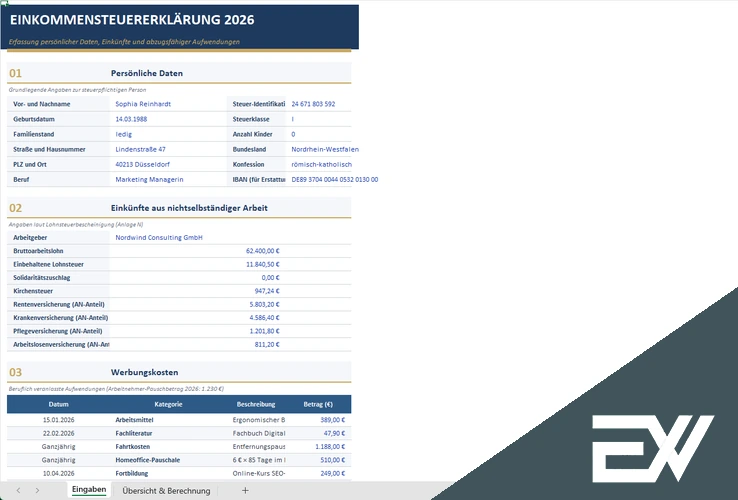Click the Familienstand value ledig
738x500 pixels.
tap(124, 134)
